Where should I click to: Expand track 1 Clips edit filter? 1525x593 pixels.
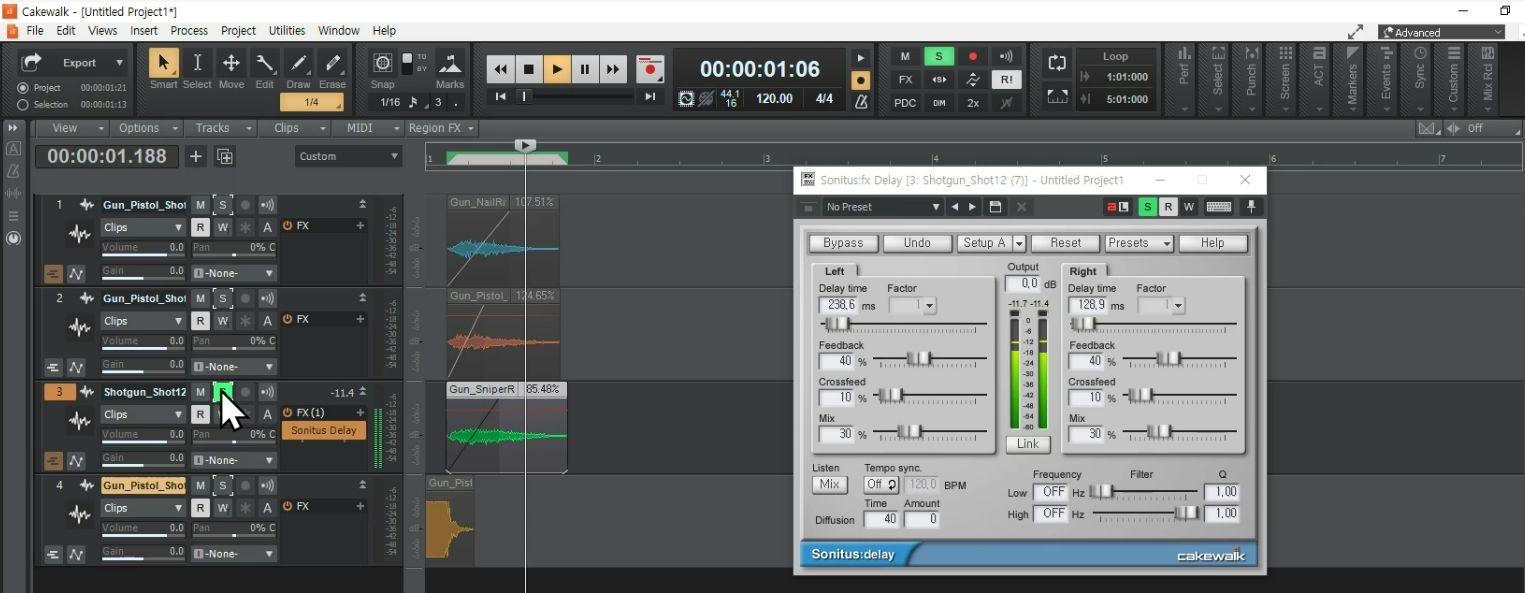point(142,227)
